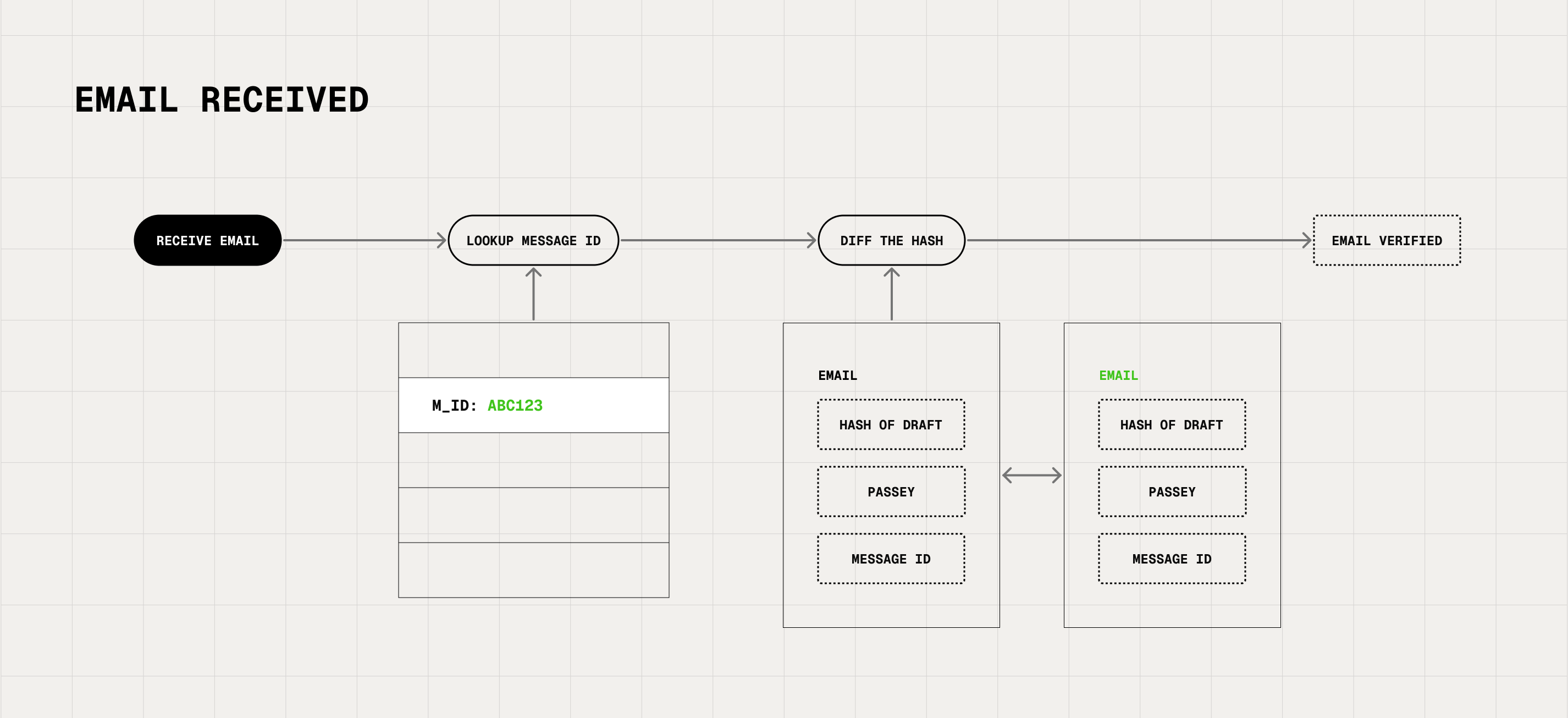Screen dimensions: 1568x718
Task: Click HASH OF DRAFT under green EMAIL
Action: [1172, 425]
